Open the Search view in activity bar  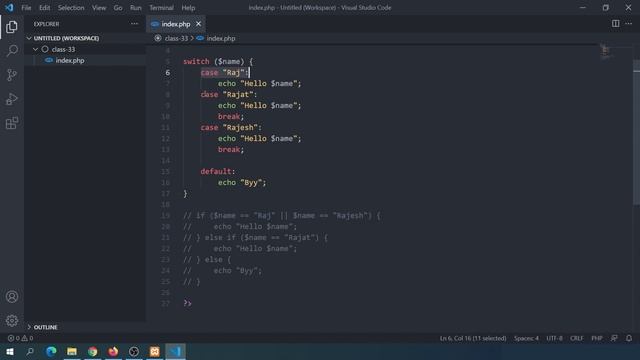[12, 51]
